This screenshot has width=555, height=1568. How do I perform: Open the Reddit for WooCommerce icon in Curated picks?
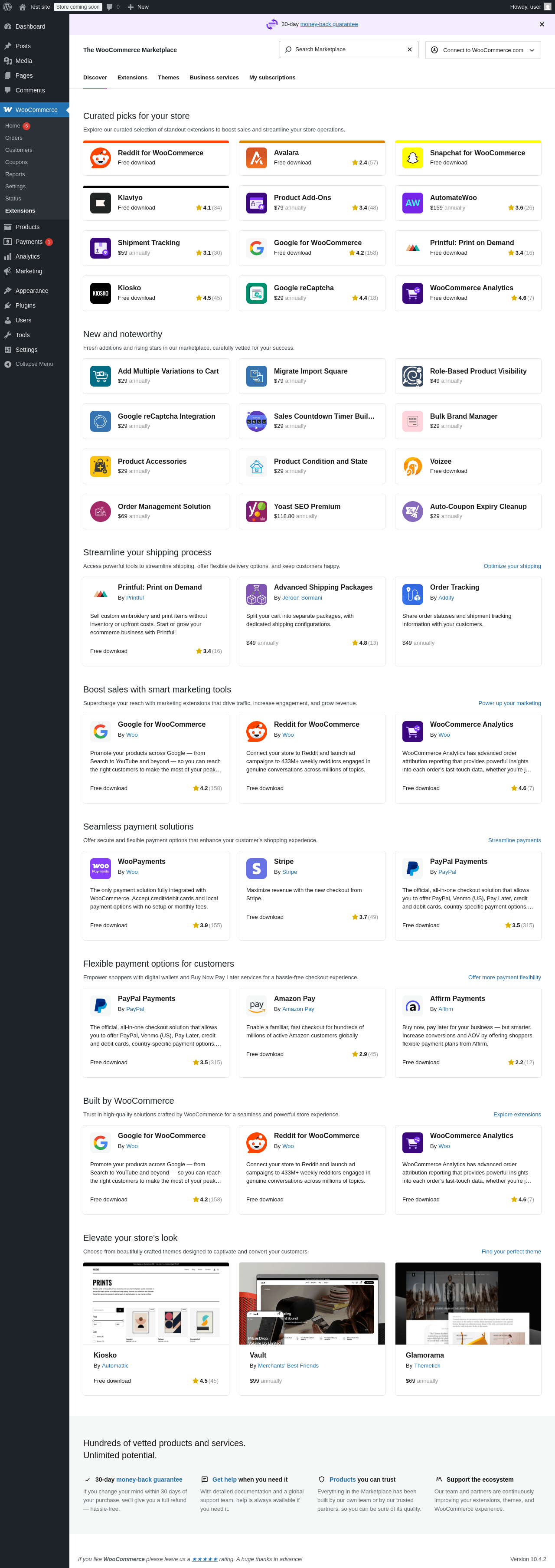[x=101, y=157]
